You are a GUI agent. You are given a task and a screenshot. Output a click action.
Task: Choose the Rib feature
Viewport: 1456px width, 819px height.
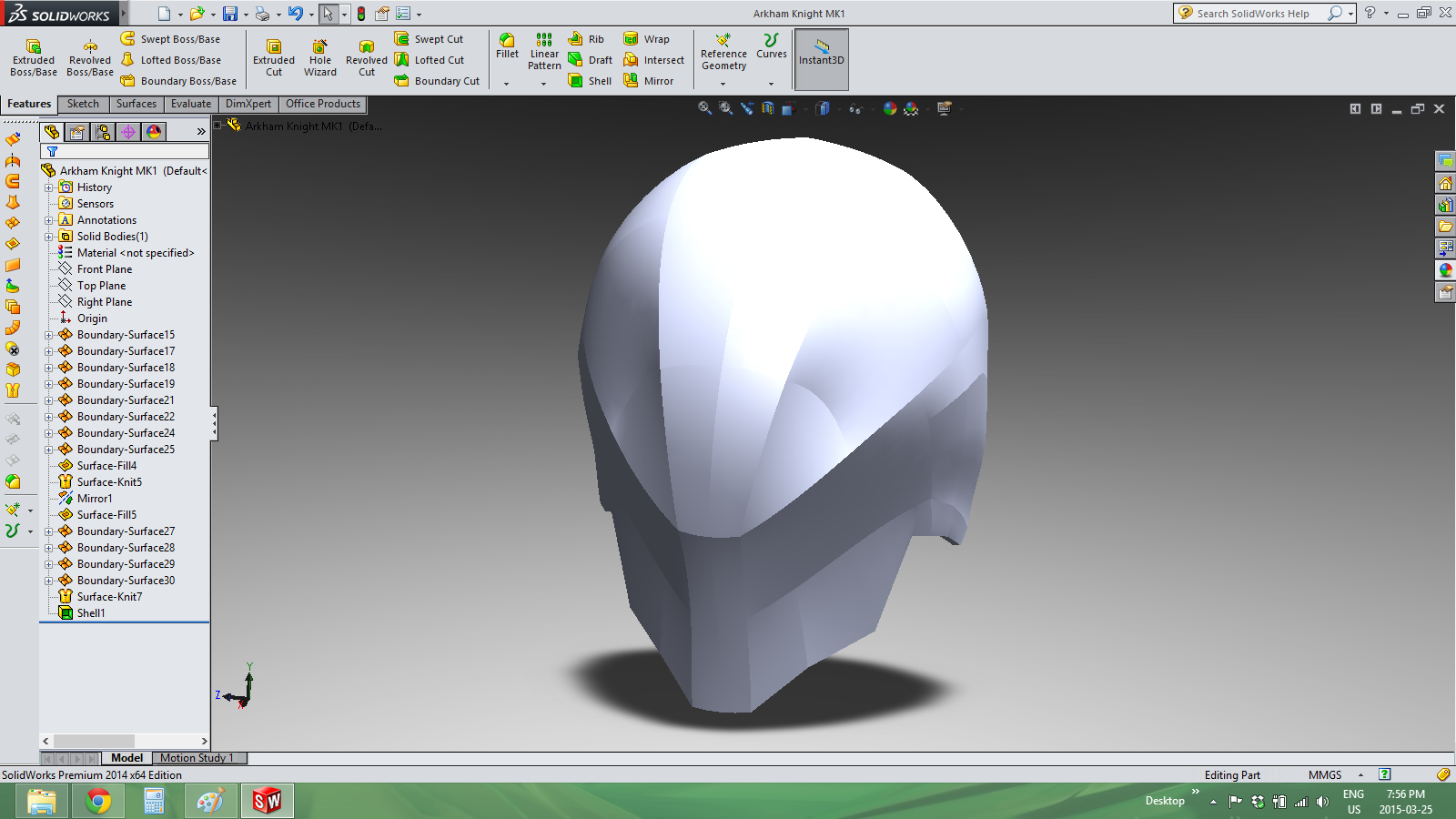(586, 39)
